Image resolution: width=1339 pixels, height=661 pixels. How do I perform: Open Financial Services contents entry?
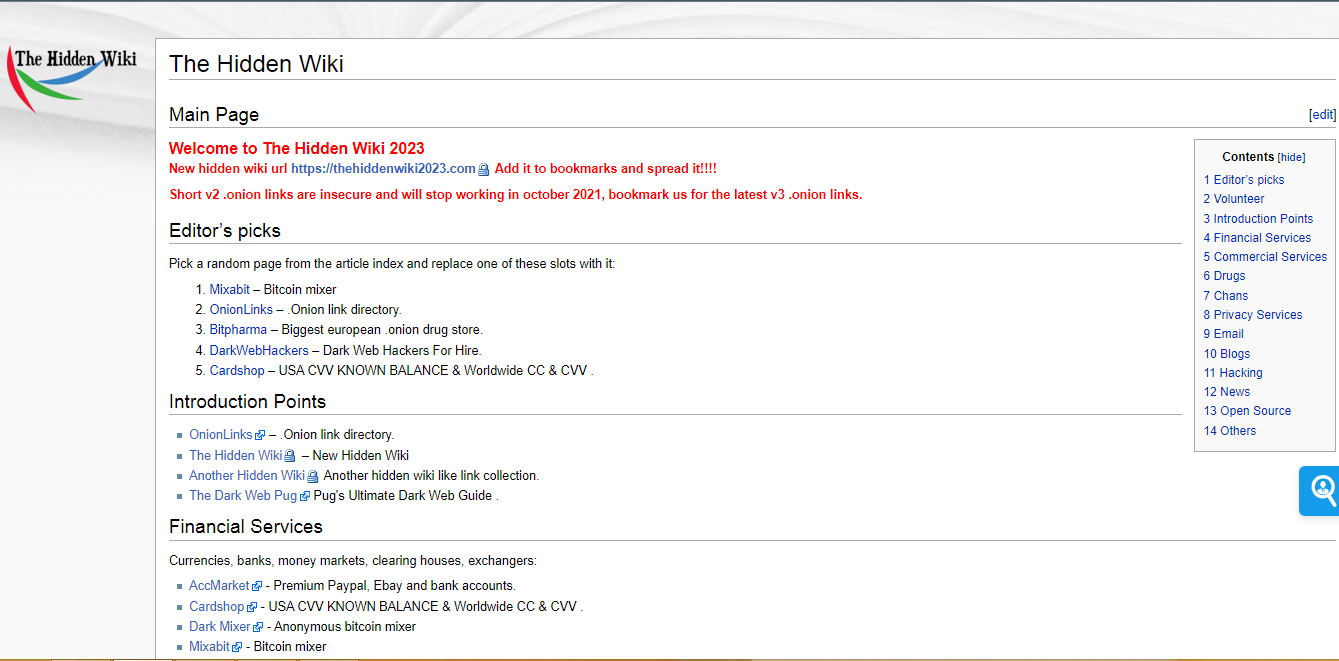pyautogui.click(x=1257, y=238)
